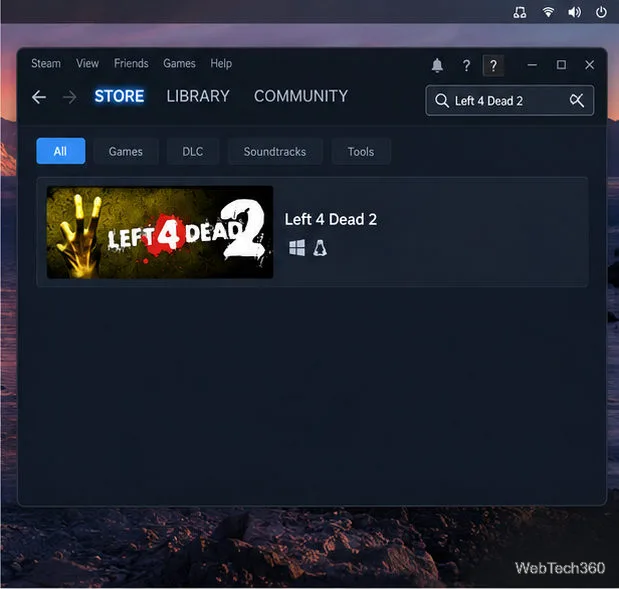The height and width of the screenshot is (589, 619).
Task: Open the Help menu
Action: (x=221, y=64)
